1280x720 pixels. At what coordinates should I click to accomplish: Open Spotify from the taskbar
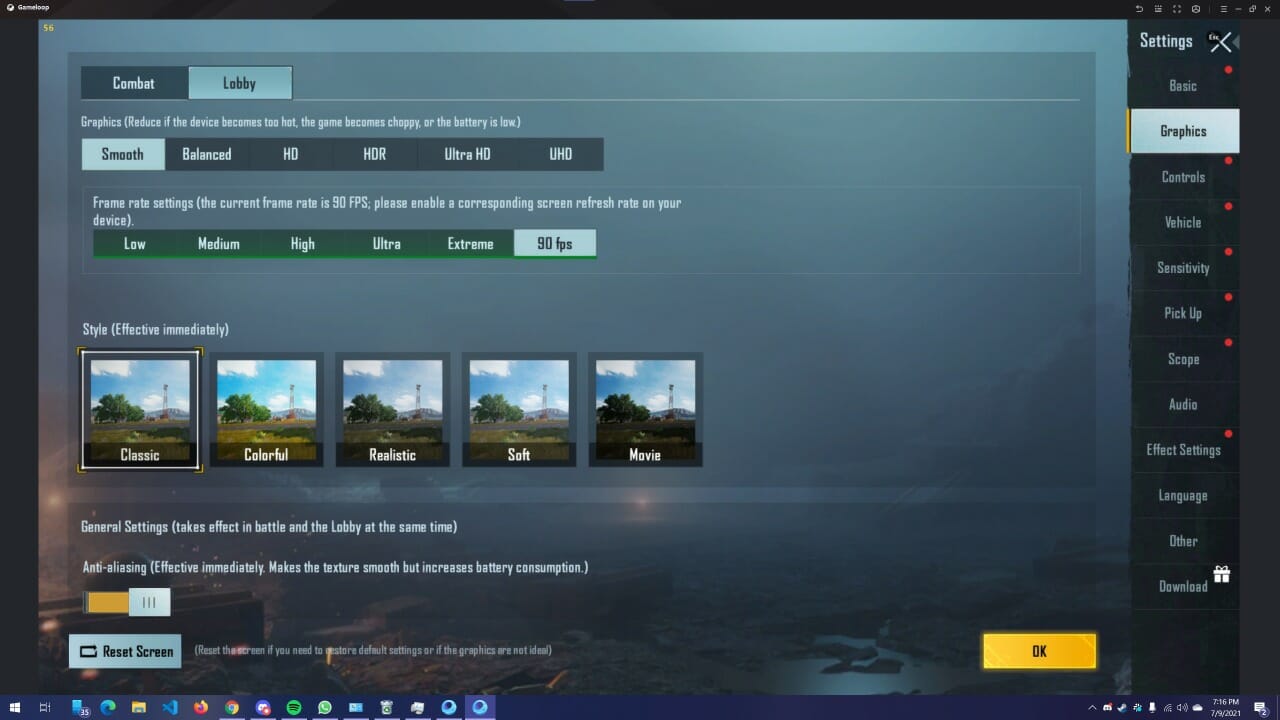[294, 707]
